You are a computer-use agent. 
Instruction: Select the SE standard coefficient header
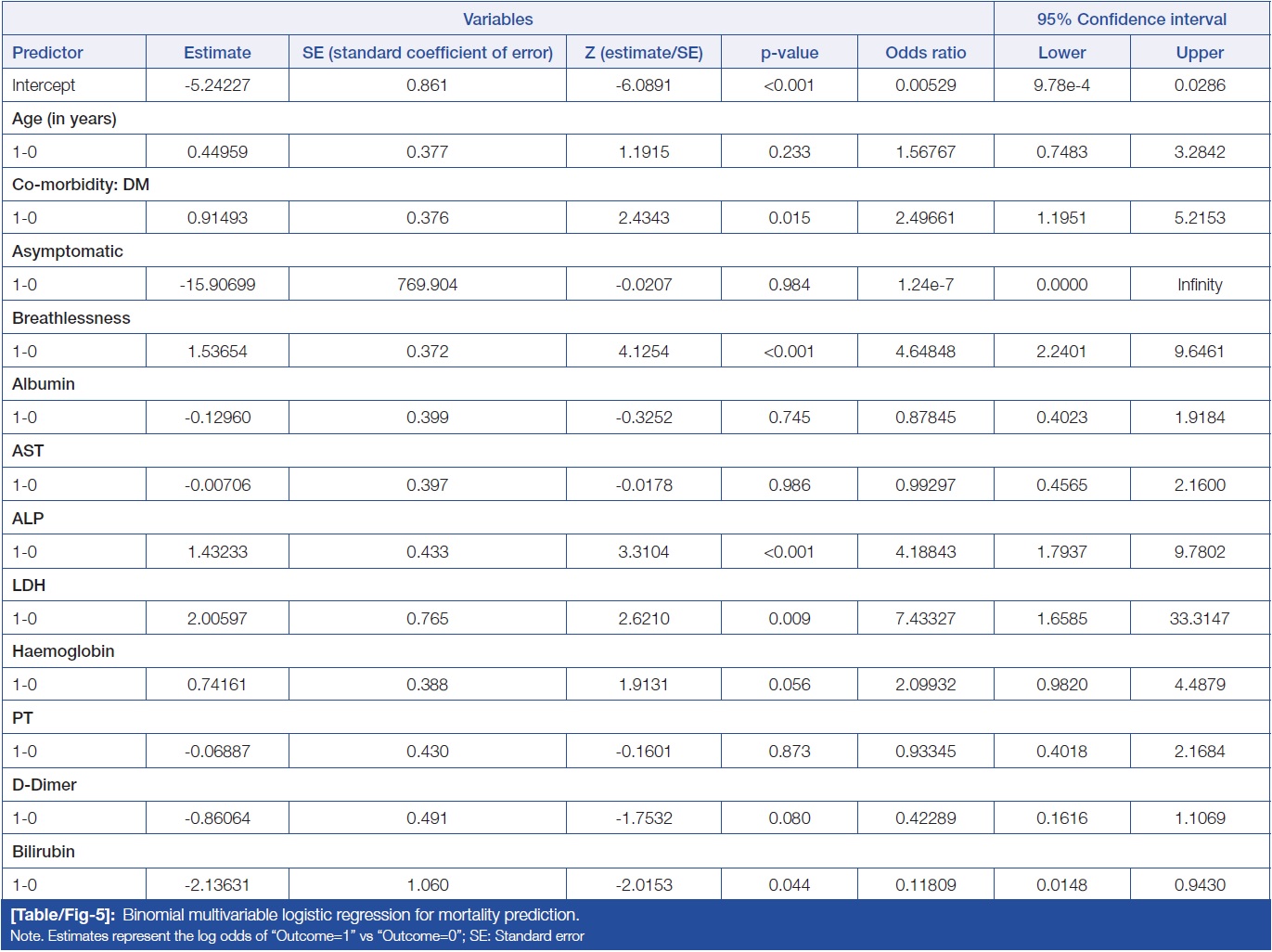[x=427, y=53]
